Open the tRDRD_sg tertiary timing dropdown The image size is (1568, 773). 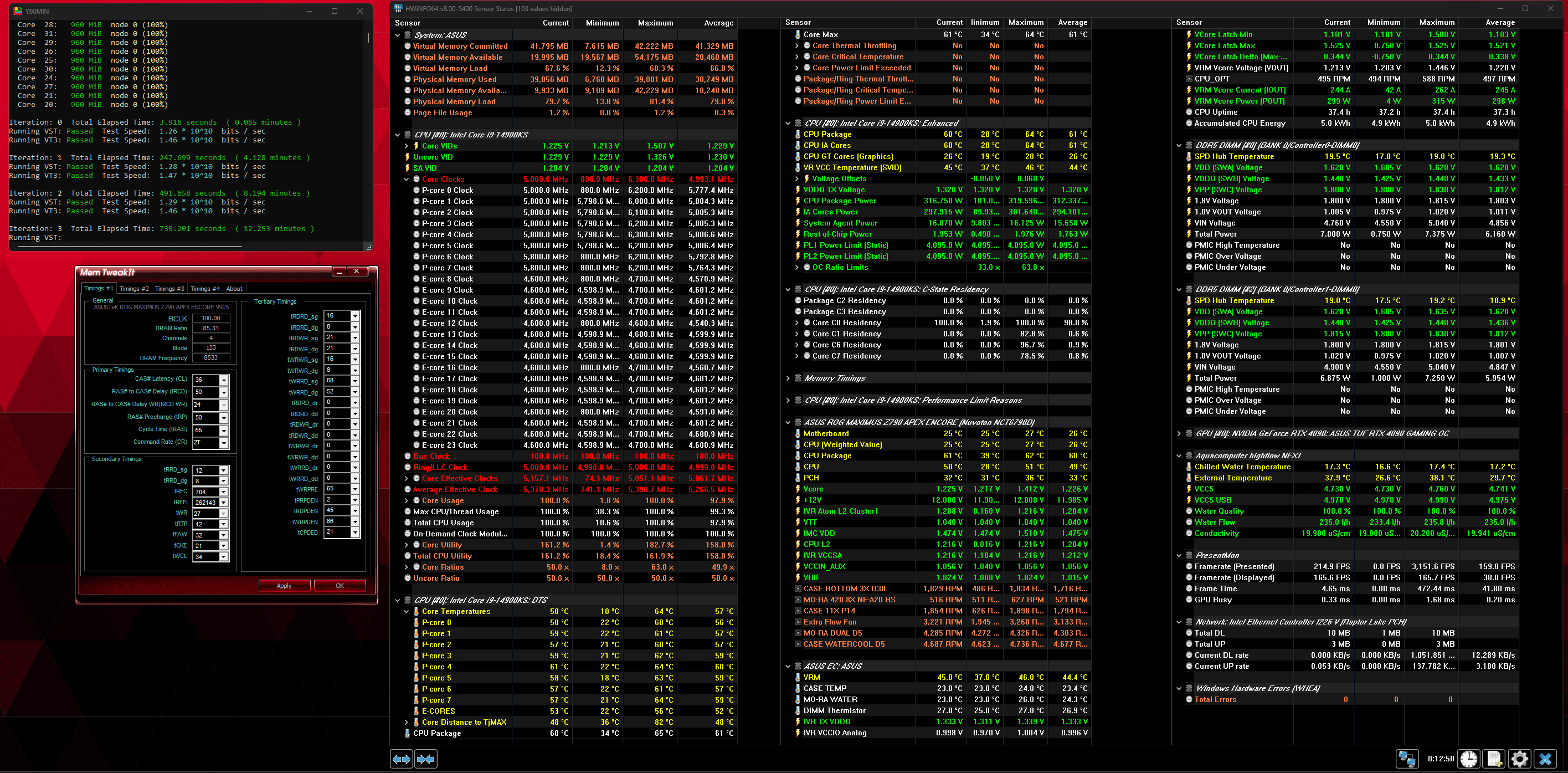pyautogui.click(x=355, y=316)
